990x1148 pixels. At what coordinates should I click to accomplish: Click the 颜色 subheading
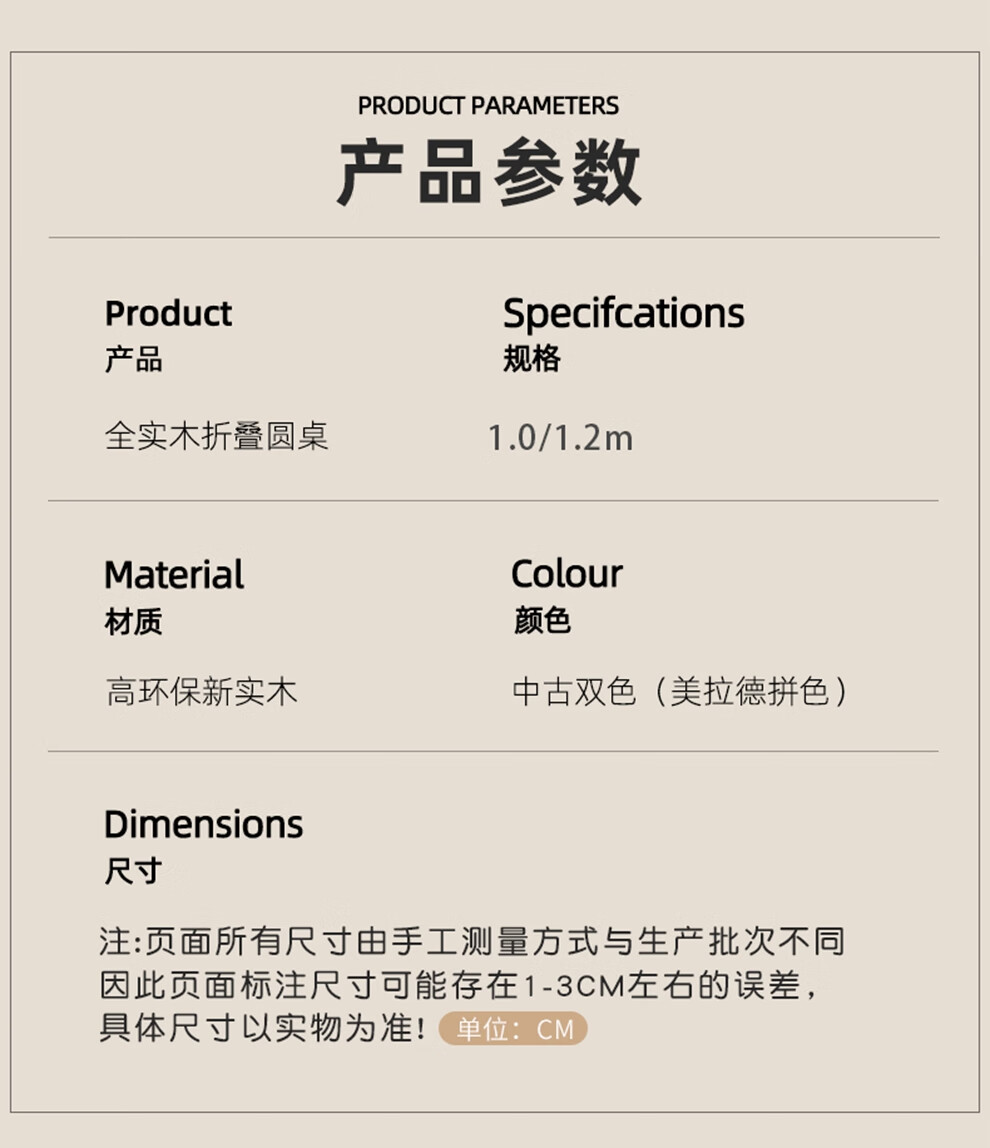(541, 622)
